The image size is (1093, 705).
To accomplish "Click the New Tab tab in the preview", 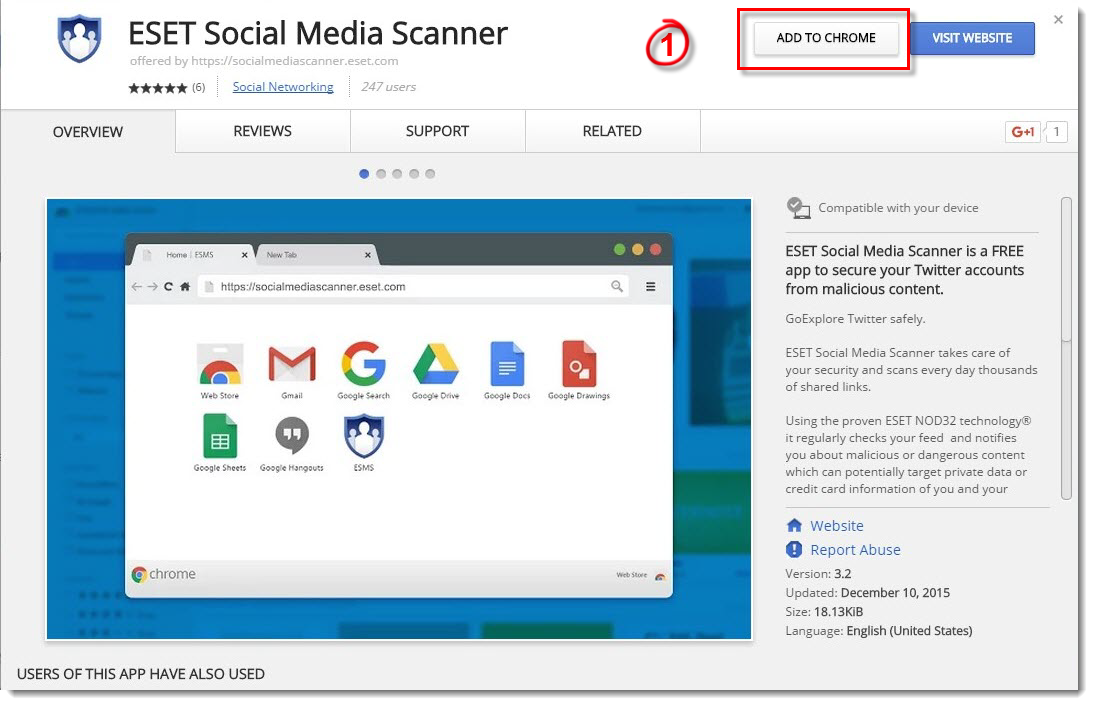I will [317, 255].
